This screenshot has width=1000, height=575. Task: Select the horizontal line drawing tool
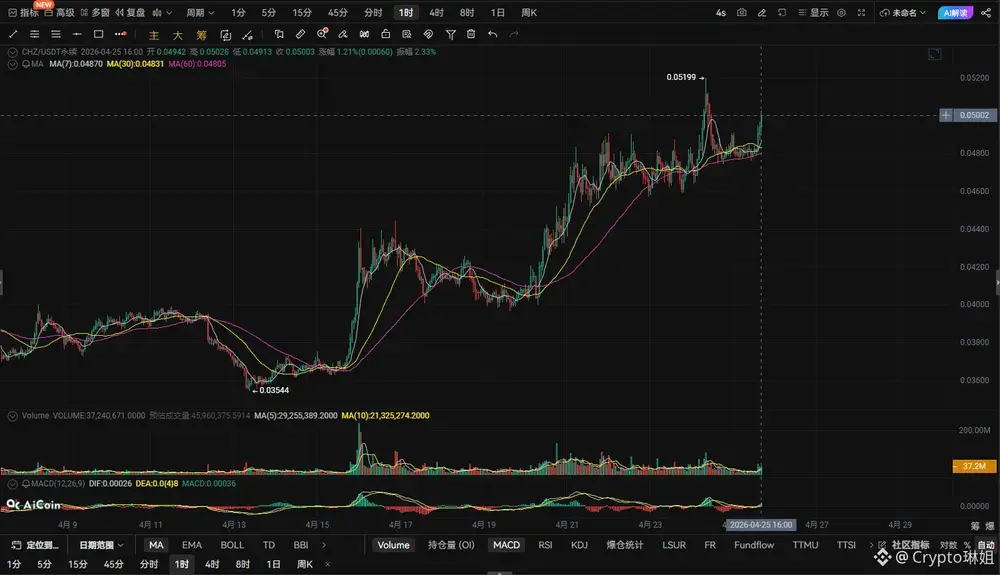[77, 34]
